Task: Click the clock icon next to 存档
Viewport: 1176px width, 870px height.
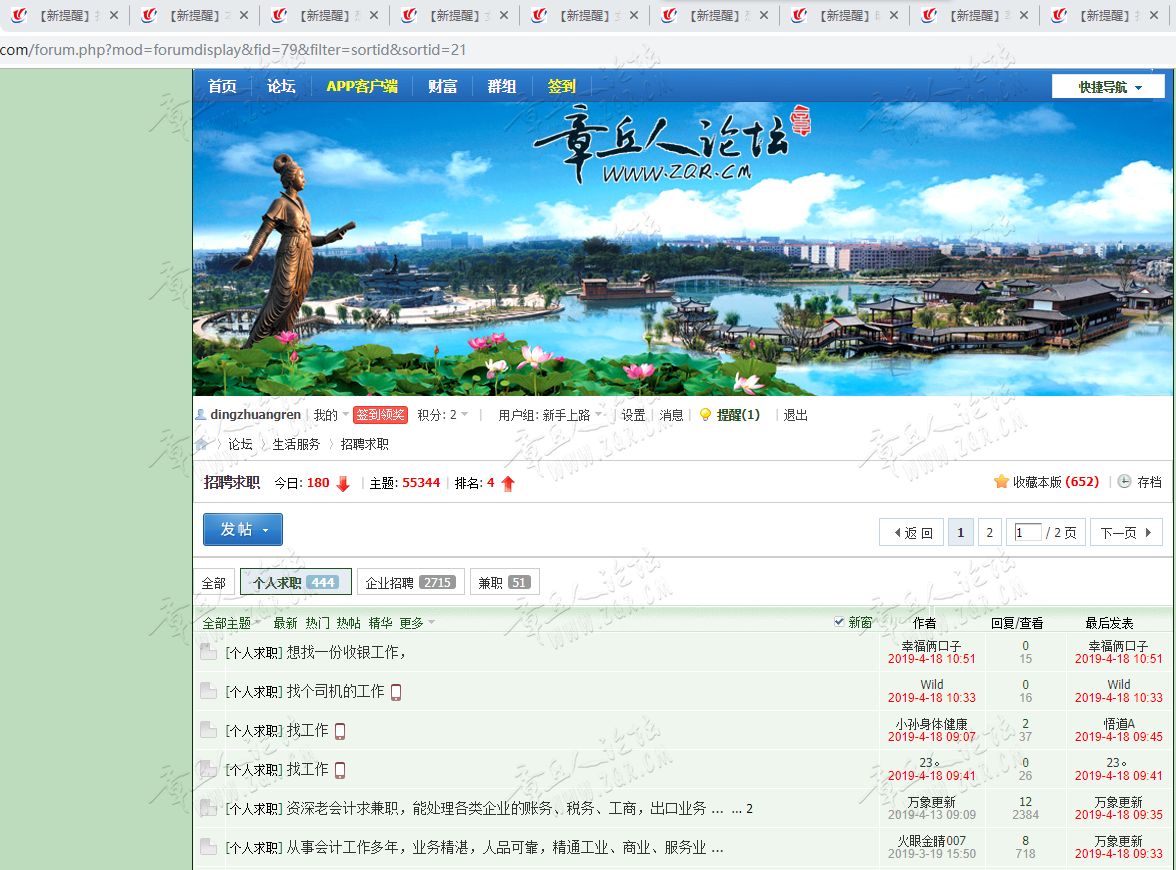Action: coord(1124,482)
